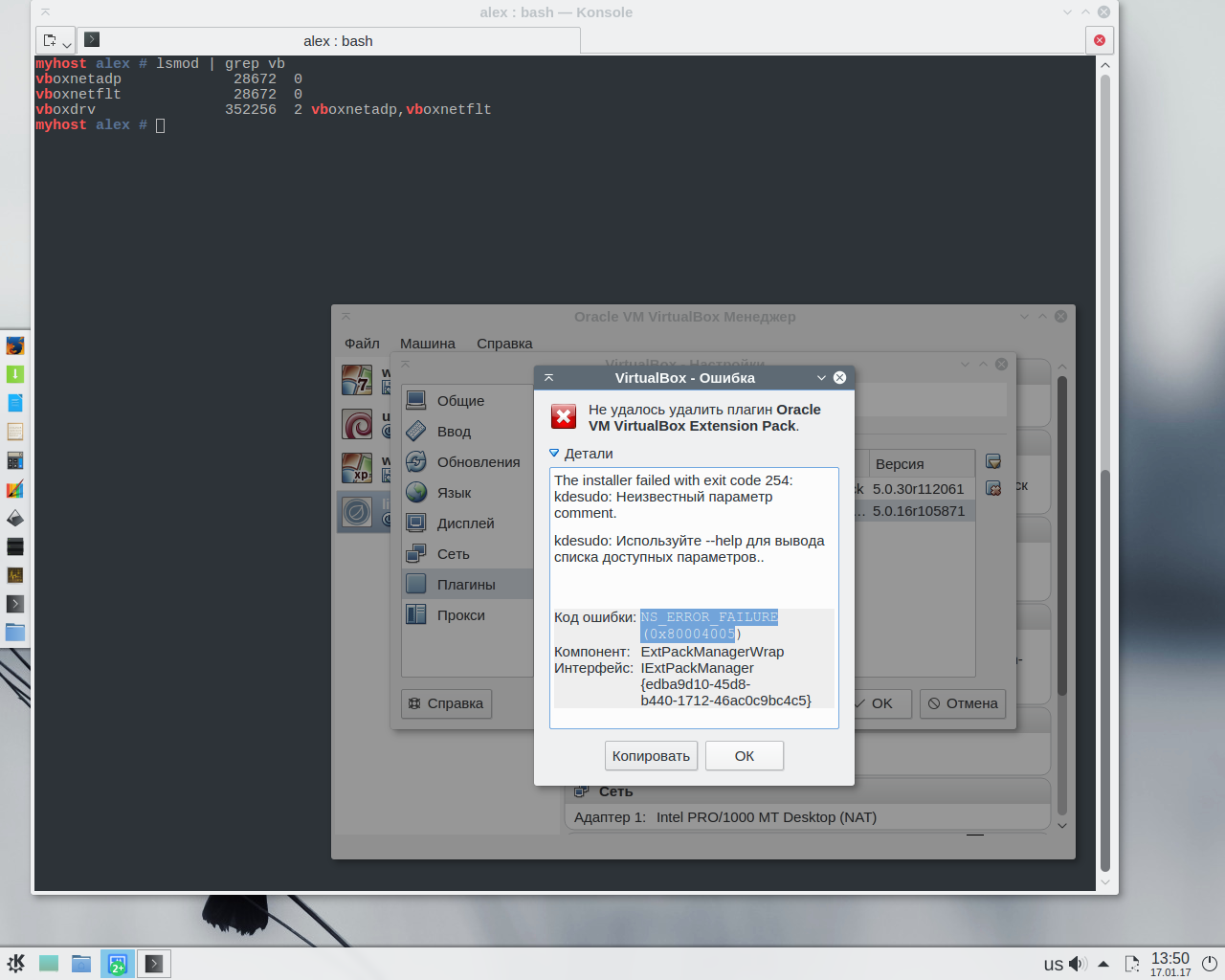Viewport: 1225px width, 980px height.
Task: Click the add plugin icon
Action: point(993,462)
